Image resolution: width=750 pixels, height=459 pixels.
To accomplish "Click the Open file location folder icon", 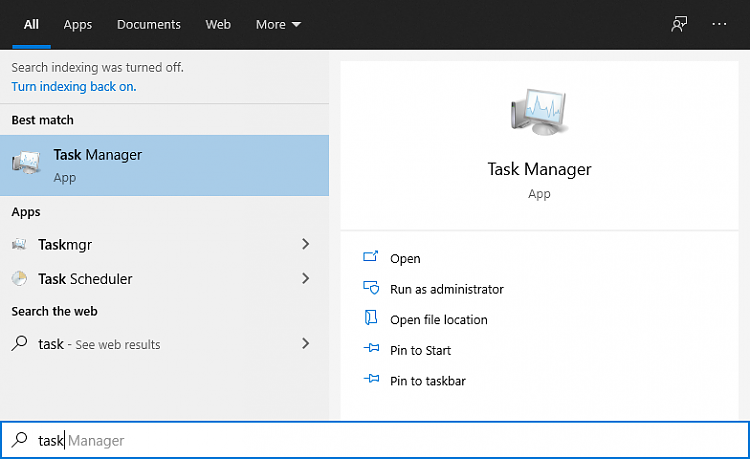I will click(x=371, y=318).
